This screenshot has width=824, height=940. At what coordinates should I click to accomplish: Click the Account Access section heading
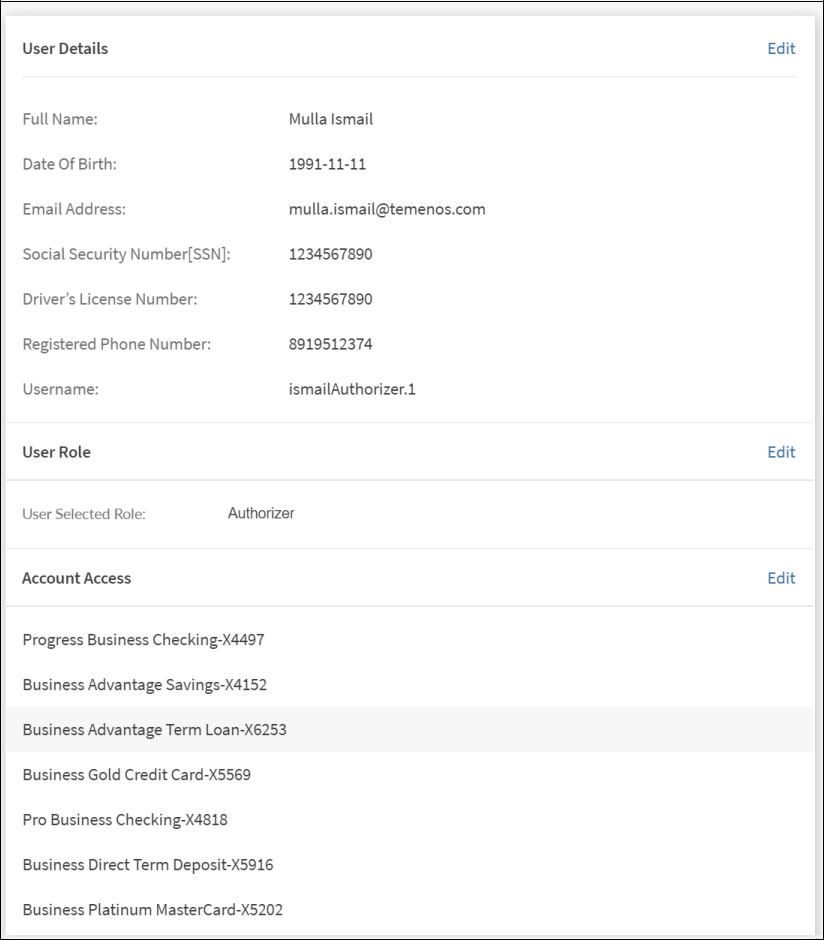pyautogui.click(x=76, y=578)
